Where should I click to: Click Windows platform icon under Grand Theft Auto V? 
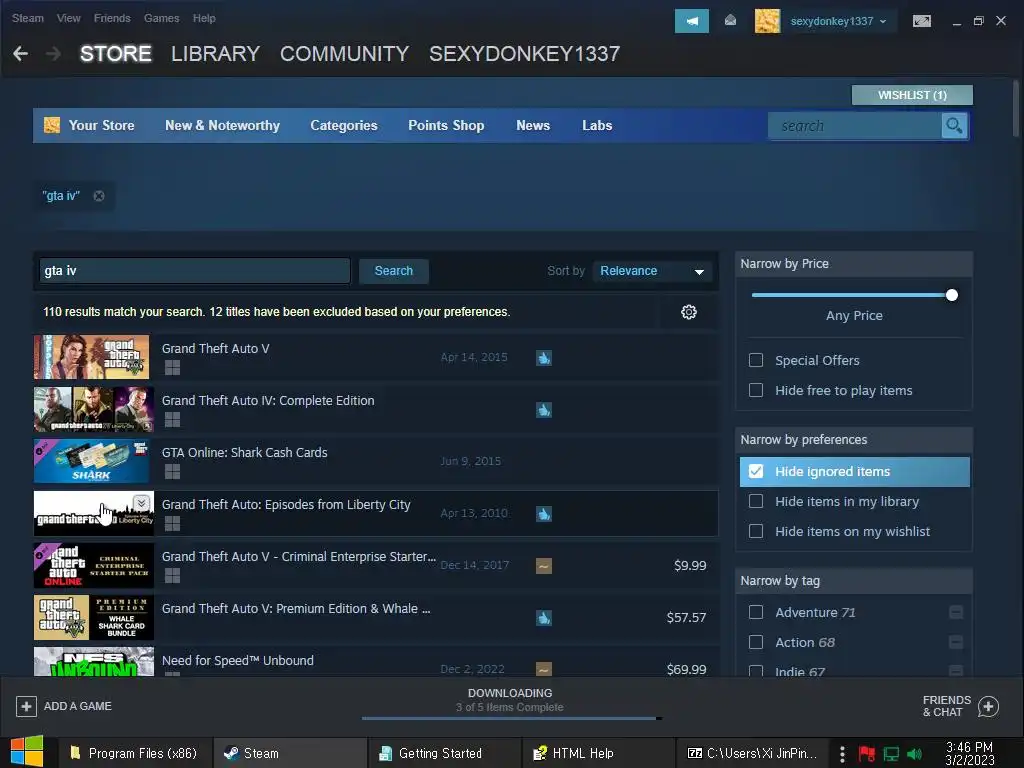[x=172, y=368]
